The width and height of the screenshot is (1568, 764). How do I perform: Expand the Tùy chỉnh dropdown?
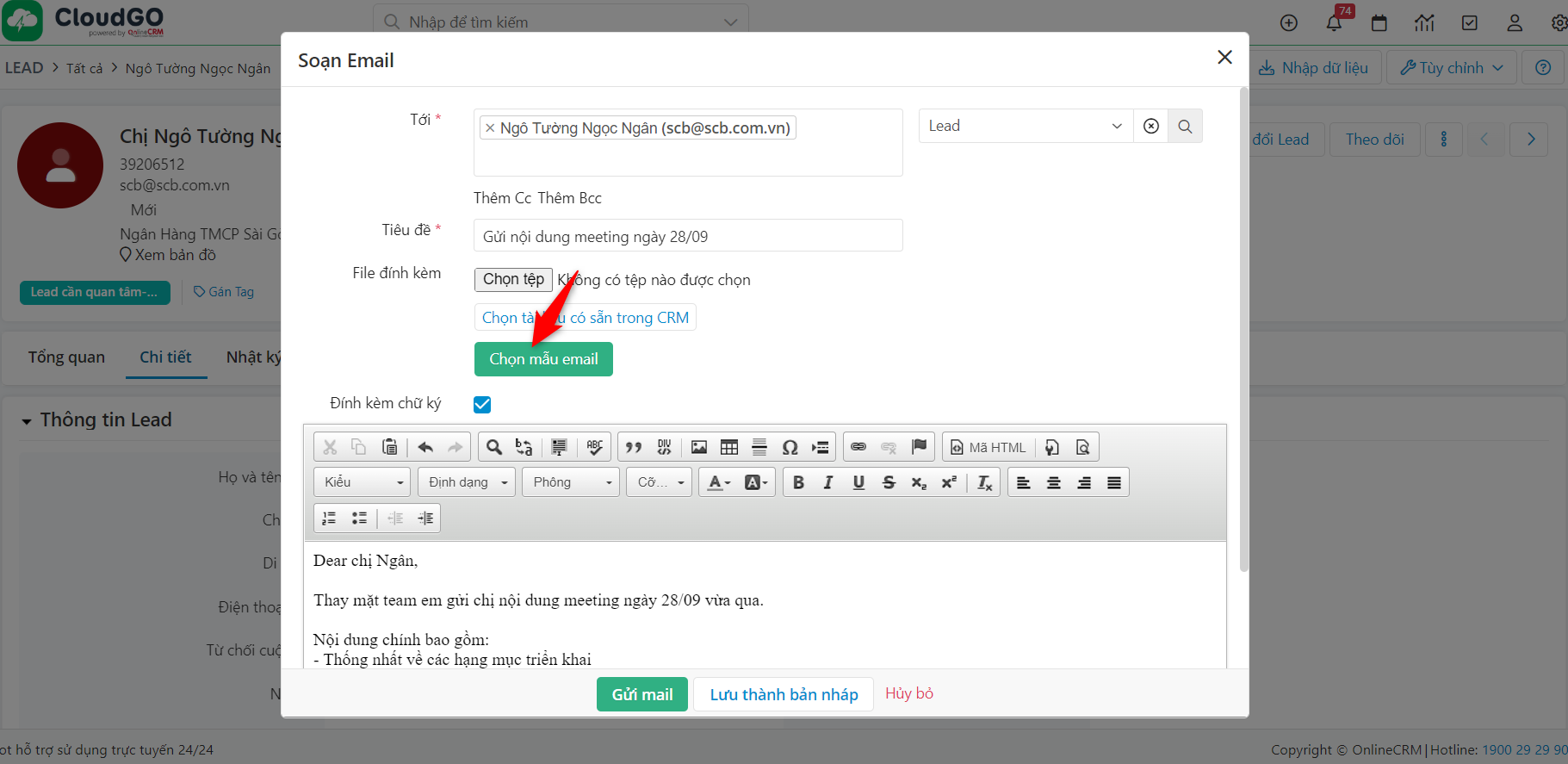click(x=1451, y=68)
